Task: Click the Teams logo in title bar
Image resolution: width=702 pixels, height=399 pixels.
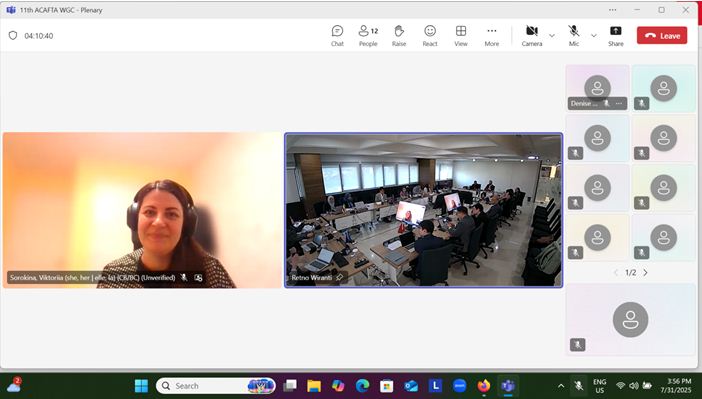Action: tap(11, 10)
